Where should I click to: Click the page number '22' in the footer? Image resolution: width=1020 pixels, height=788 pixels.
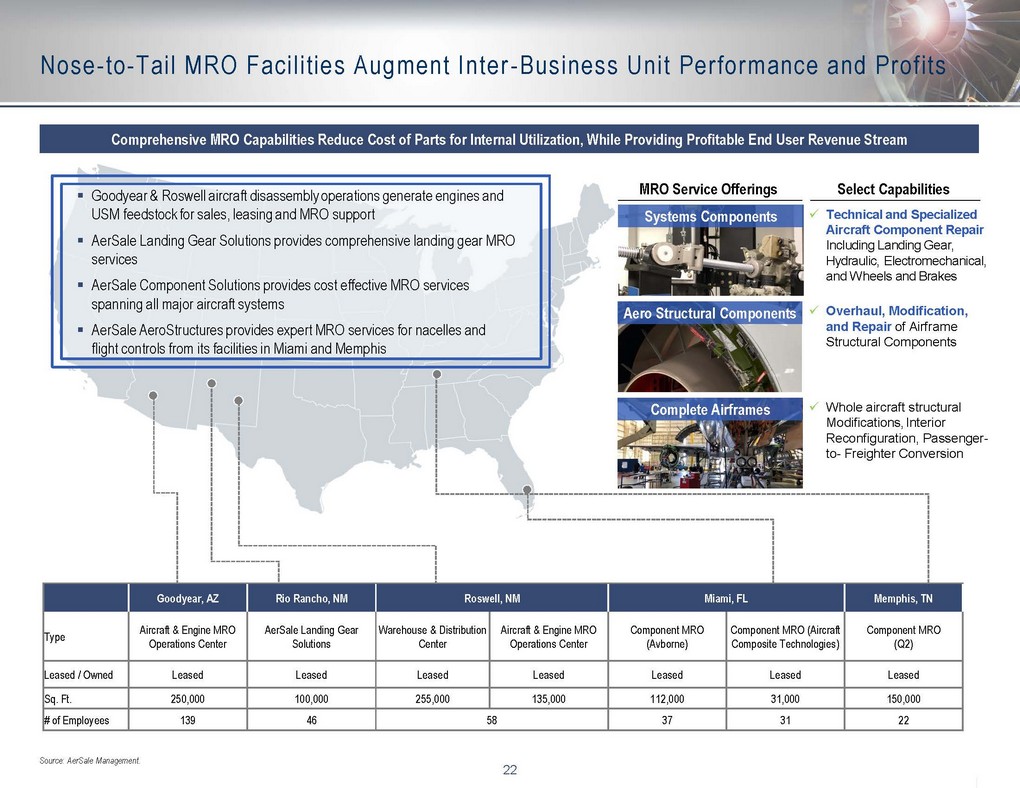tap(509, 770)
